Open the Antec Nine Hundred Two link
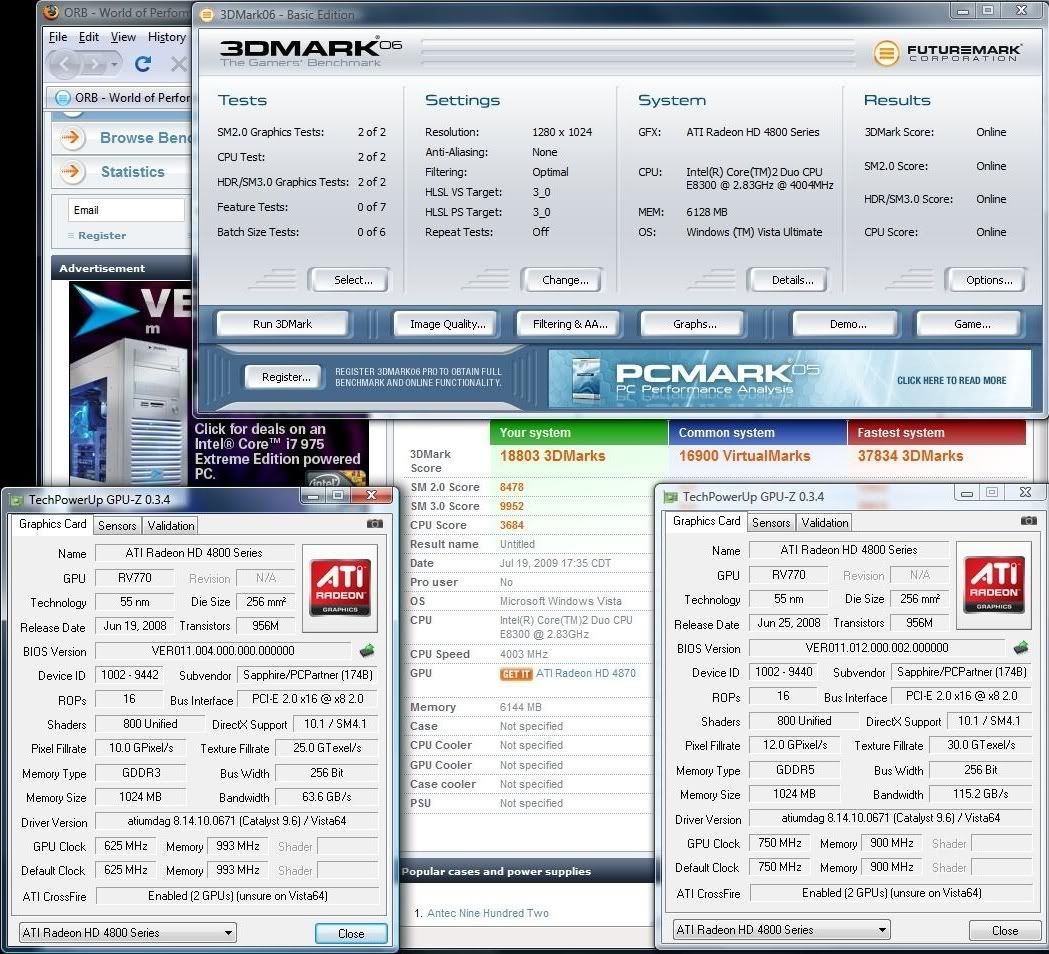 [488, 913]
